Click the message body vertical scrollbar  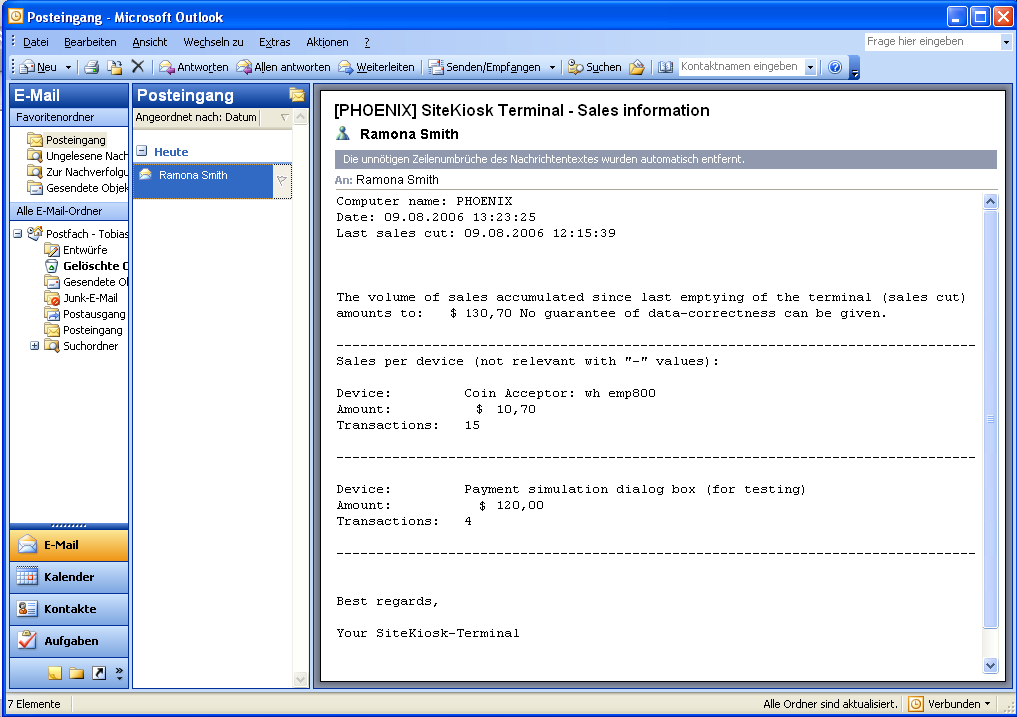click(x=991, y=420)
